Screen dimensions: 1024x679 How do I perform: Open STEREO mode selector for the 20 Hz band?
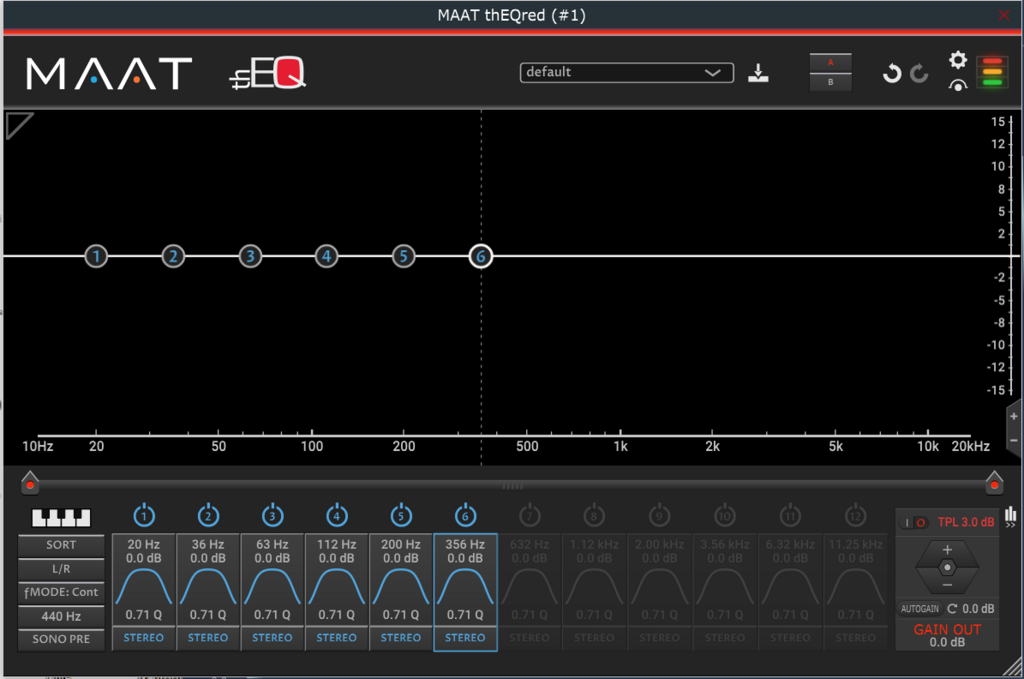pyautogui.click(x=144, y=638)
